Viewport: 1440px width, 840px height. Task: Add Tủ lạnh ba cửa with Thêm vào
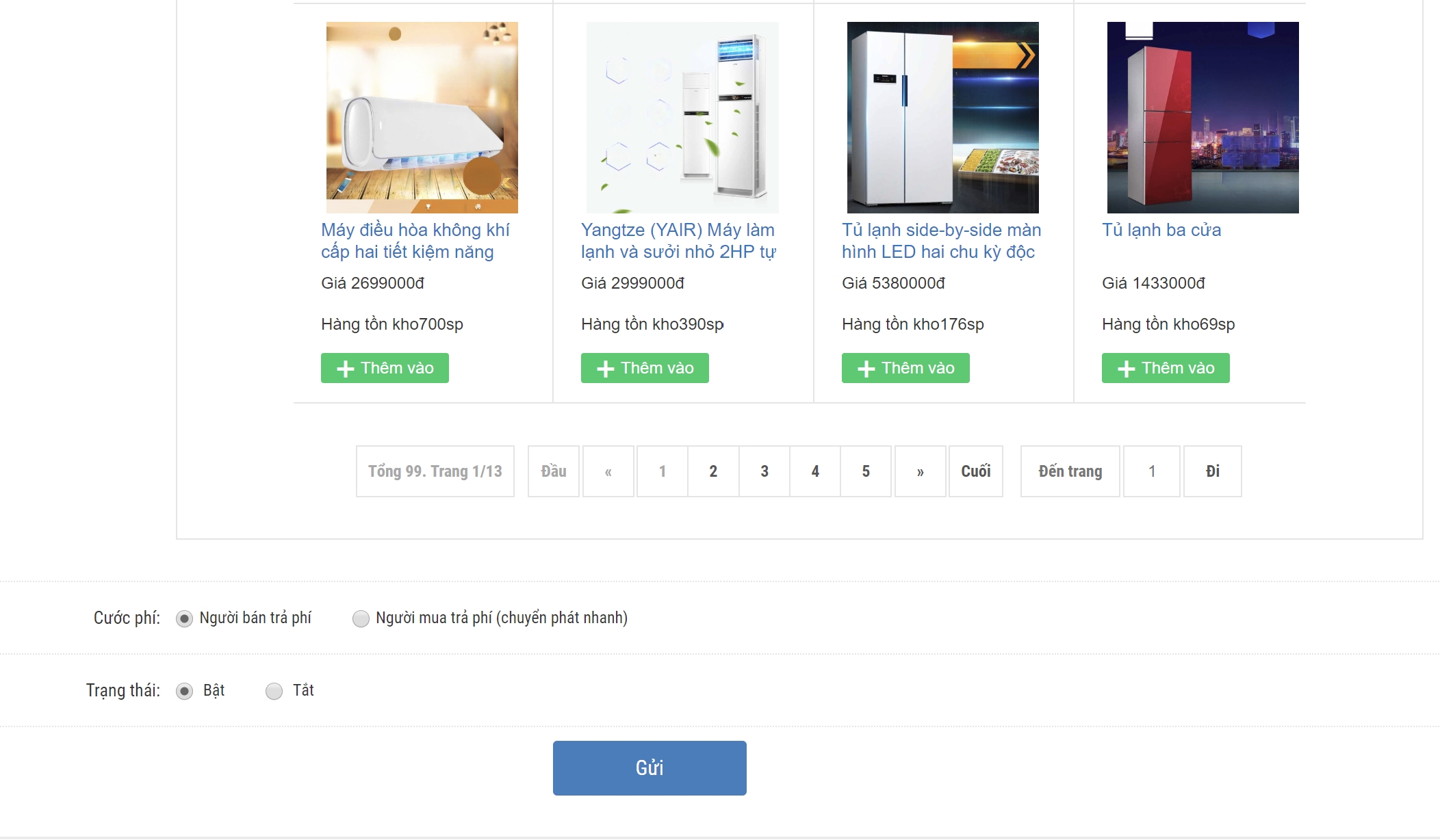pyautogui.click(x=1166, y=368)
